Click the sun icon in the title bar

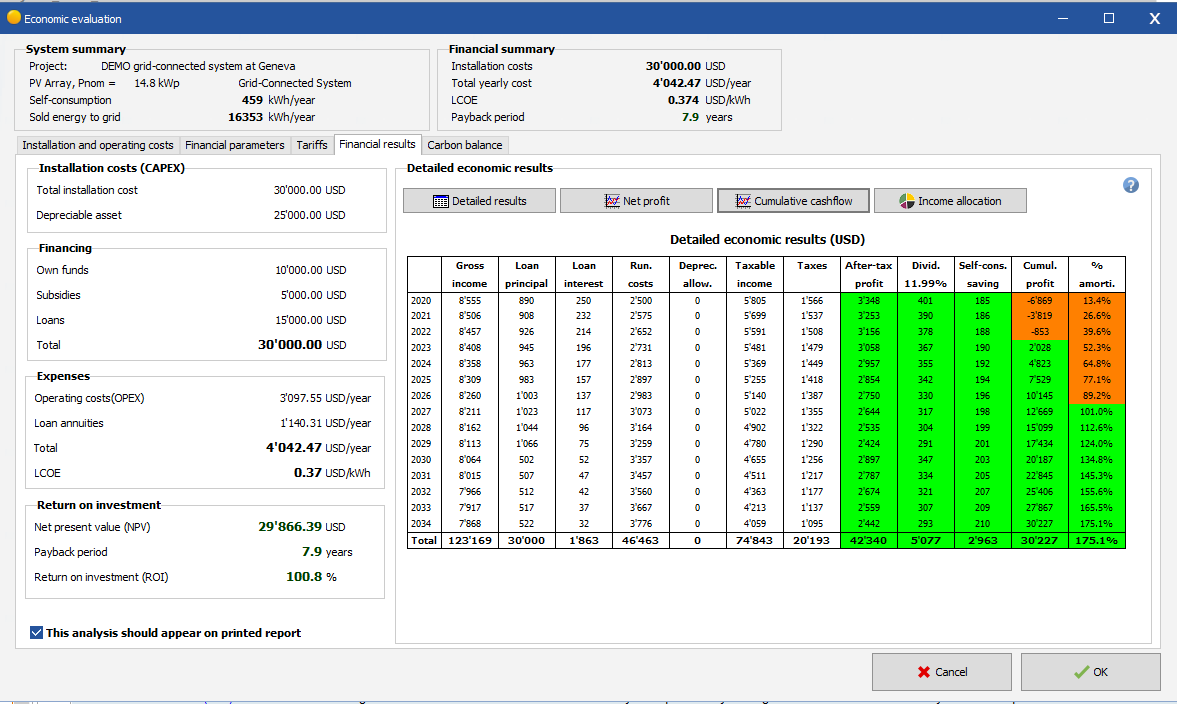14,17
